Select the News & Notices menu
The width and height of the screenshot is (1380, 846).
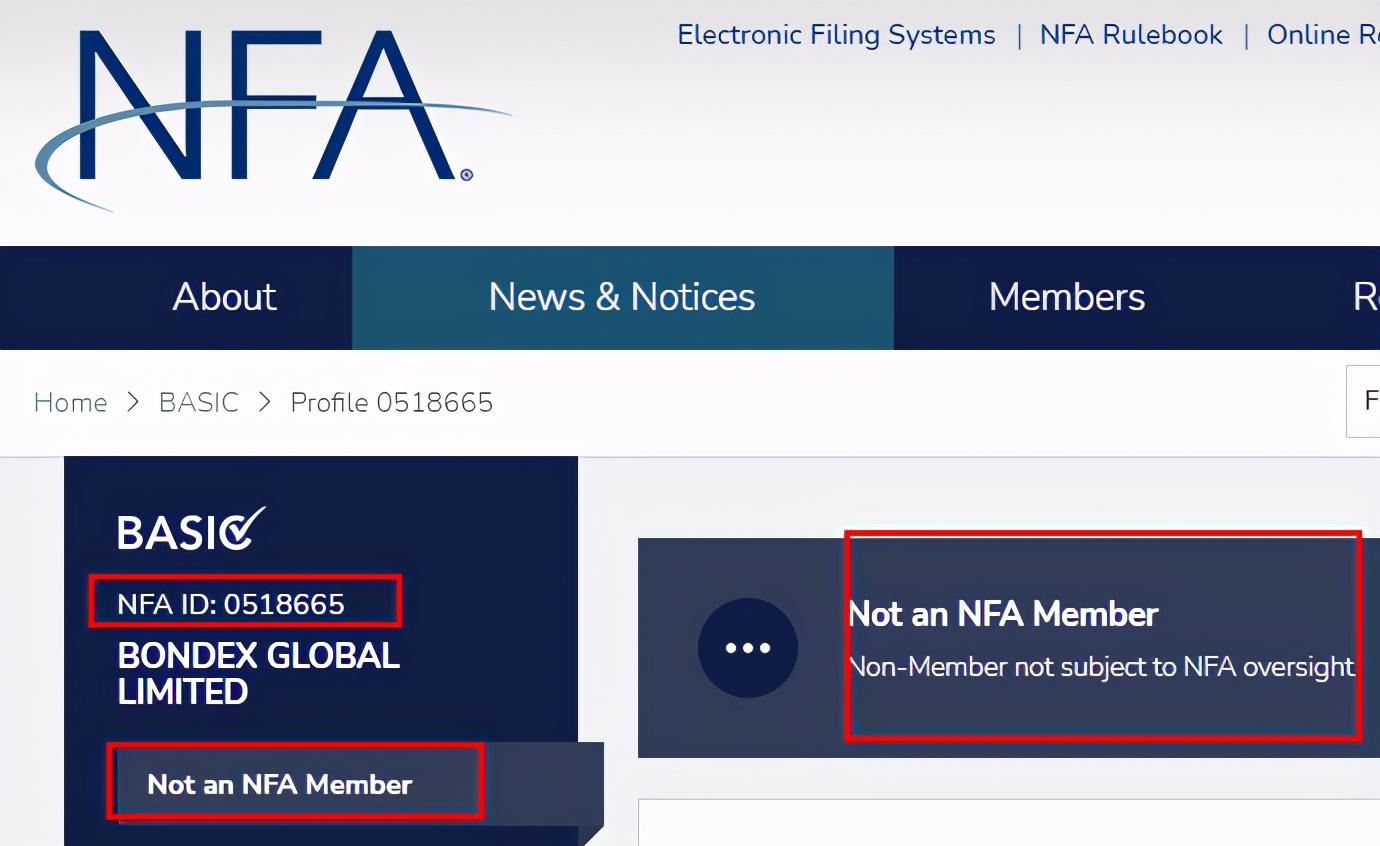[622, 297]
